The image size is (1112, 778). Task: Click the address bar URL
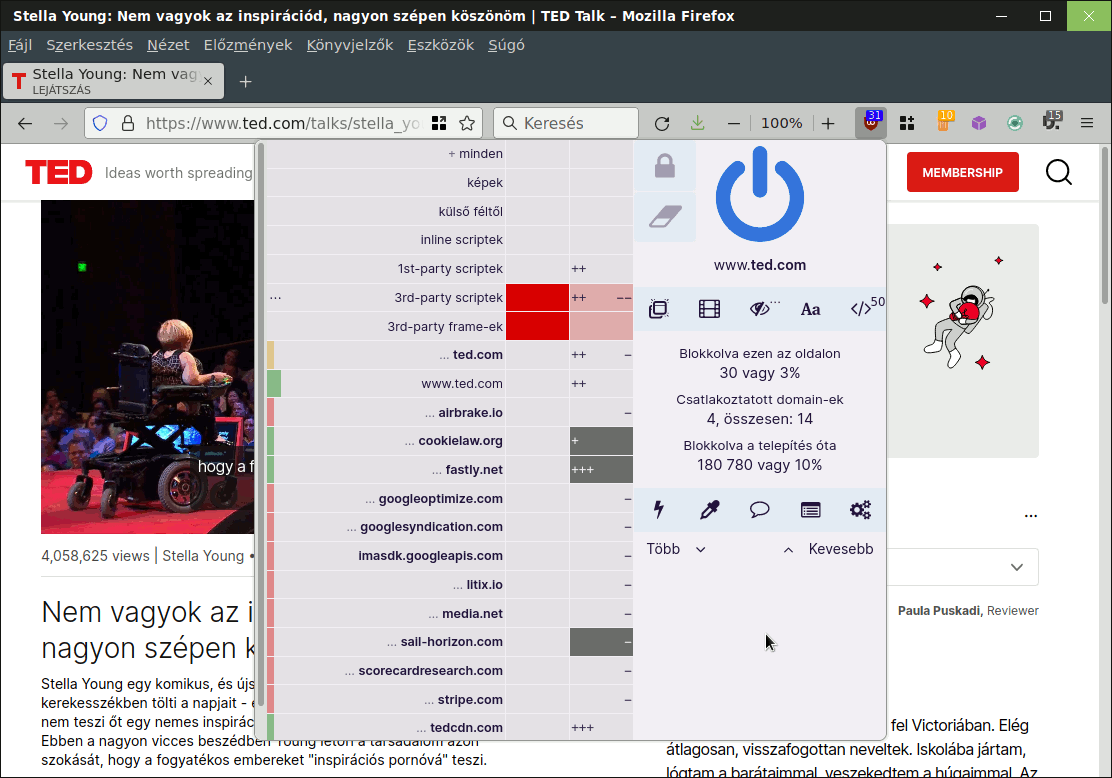pyautogui.click(x=282, y=123)
